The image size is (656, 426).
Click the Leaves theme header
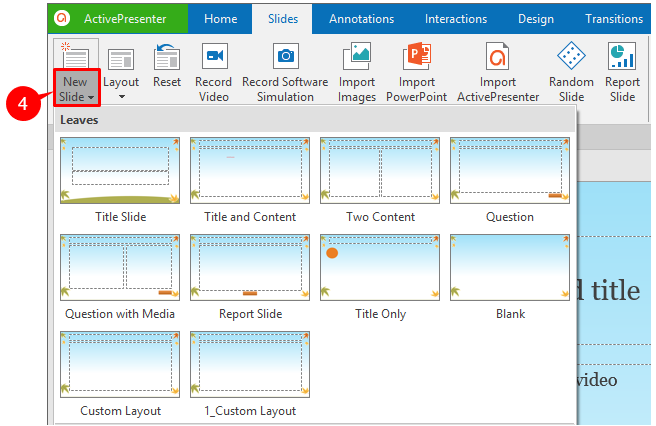pos(315,120)
